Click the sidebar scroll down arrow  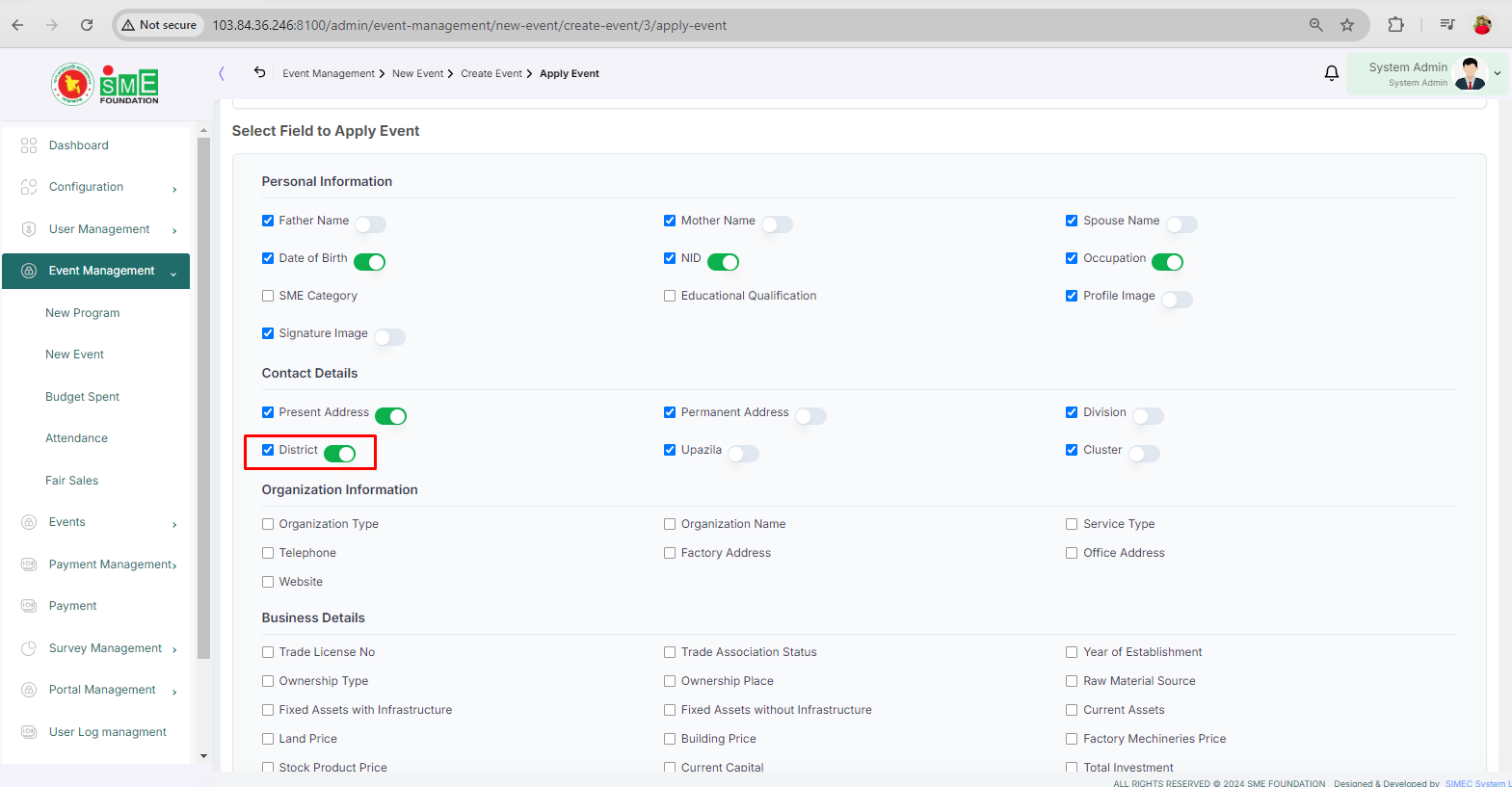[203, 756]
